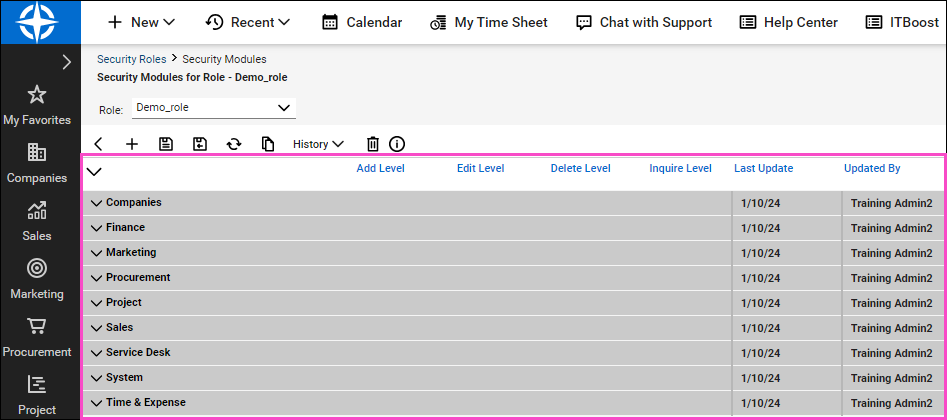Viewport: 947px width, 420px height.
Task: Toggle the expand-all chevron in the grid header
Action: pos(94,171)
